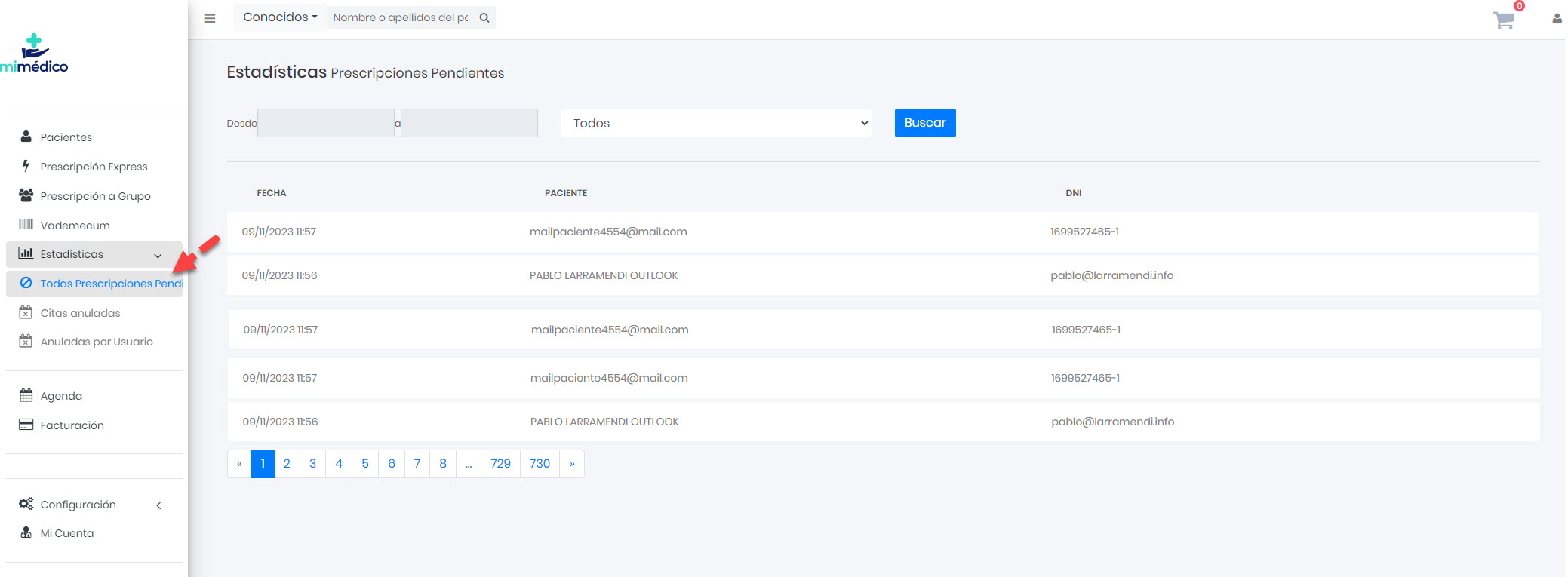This screenshot has width=1568, height=577.
Task: Click the patient name search field
Action: [401, 17]
